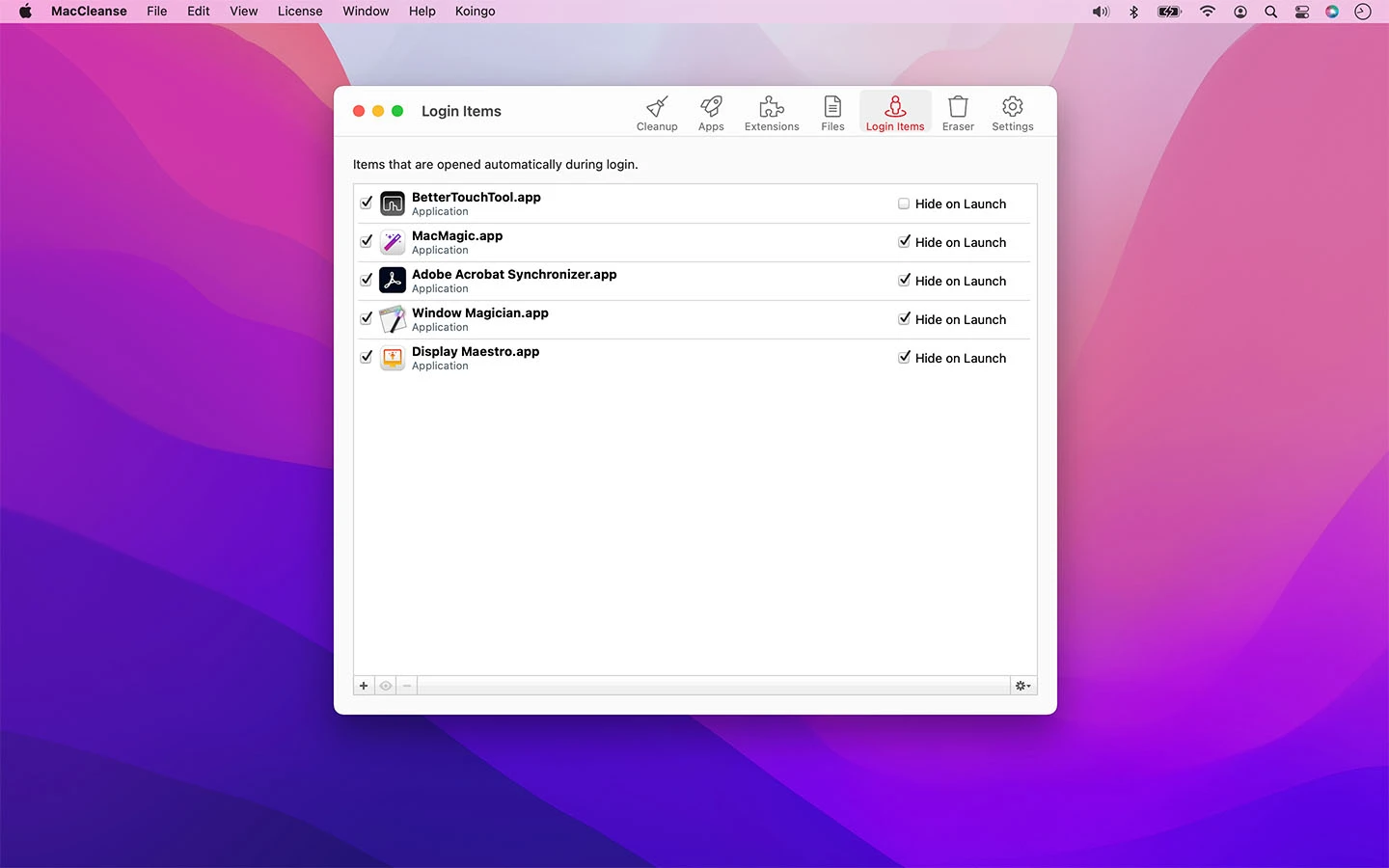1389x868 pixels.
Task: Open the License menu
Action: point(300,12)
